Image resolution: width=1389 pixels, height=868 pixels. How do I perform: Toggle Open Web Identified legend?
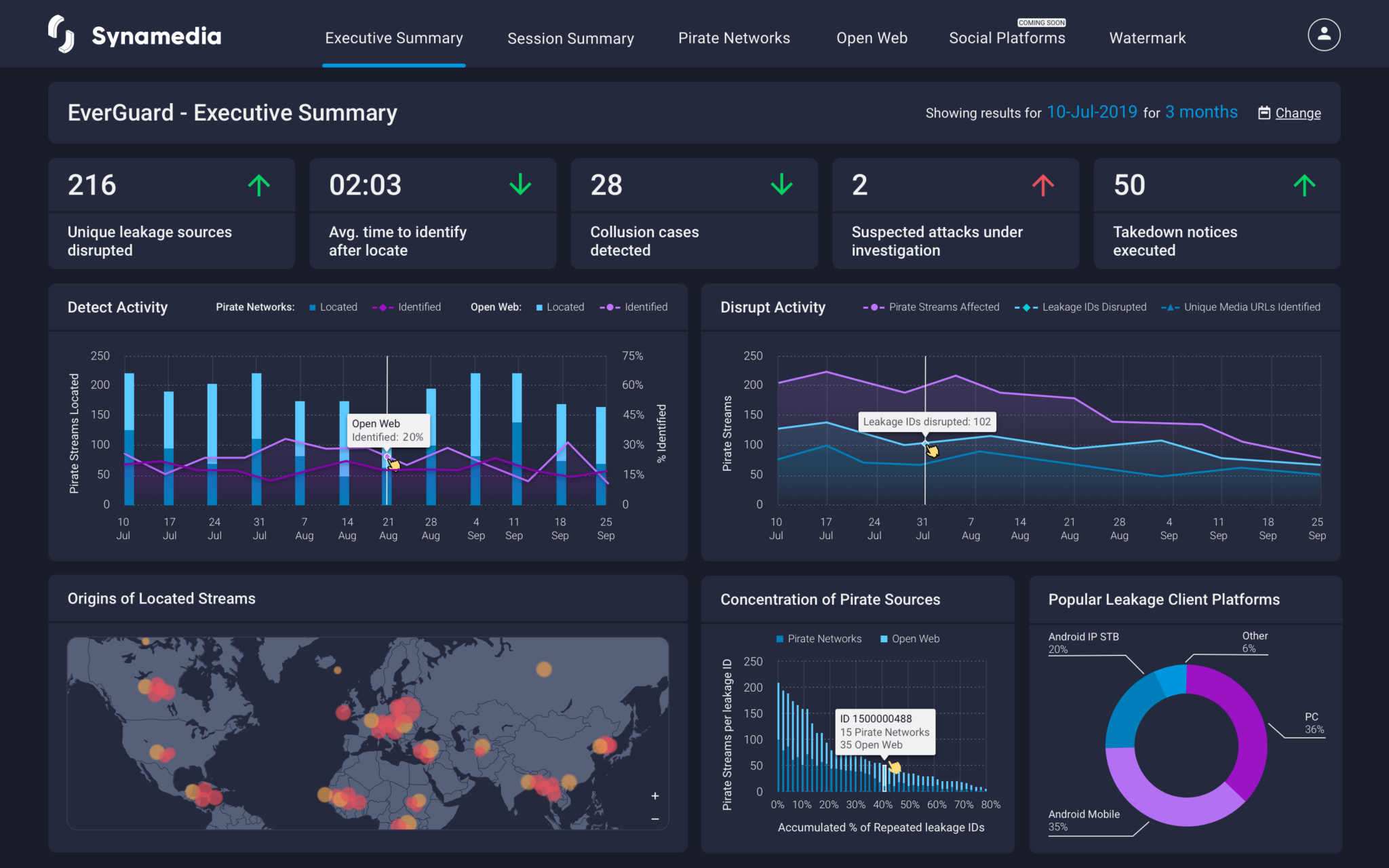tap(633, 307)
